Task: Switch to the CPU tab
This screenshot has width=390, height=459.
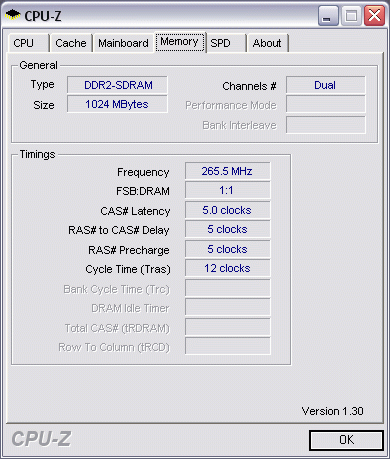Action: [29, 43]
